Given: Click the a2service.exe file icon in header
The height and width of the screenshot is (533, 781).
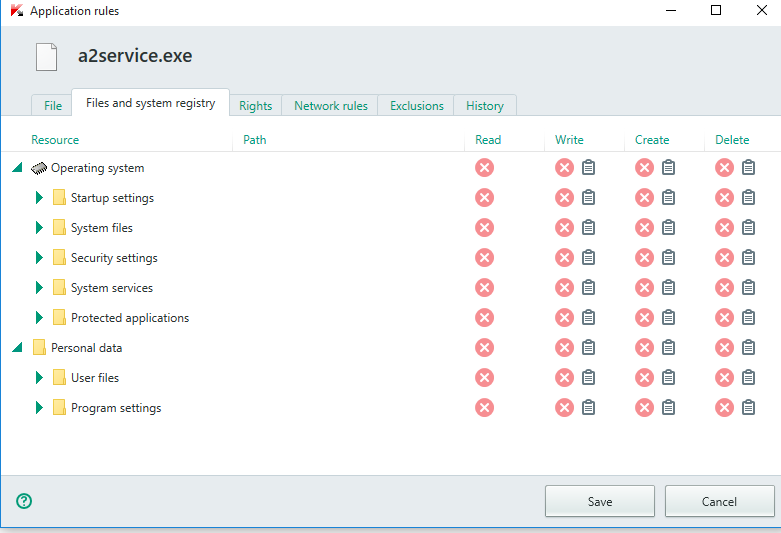Looking at the screenshot, I should [47, 57].
